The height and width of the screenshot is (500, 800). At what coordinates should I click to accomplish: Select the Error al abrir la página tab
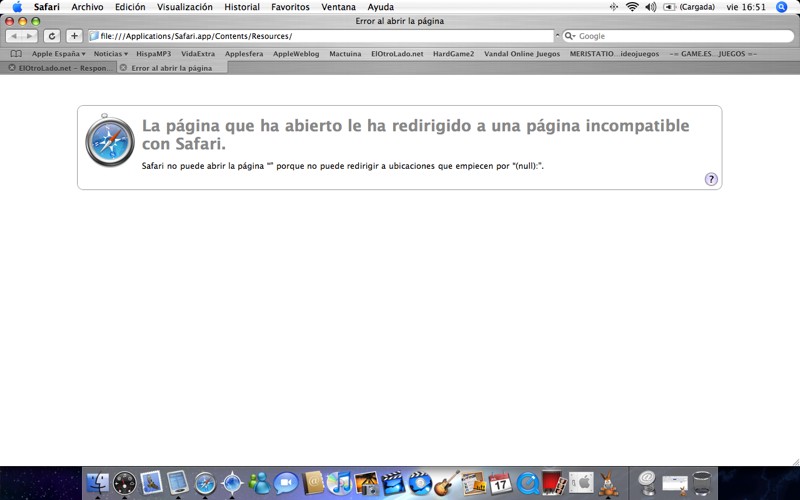tap(171, 68)
